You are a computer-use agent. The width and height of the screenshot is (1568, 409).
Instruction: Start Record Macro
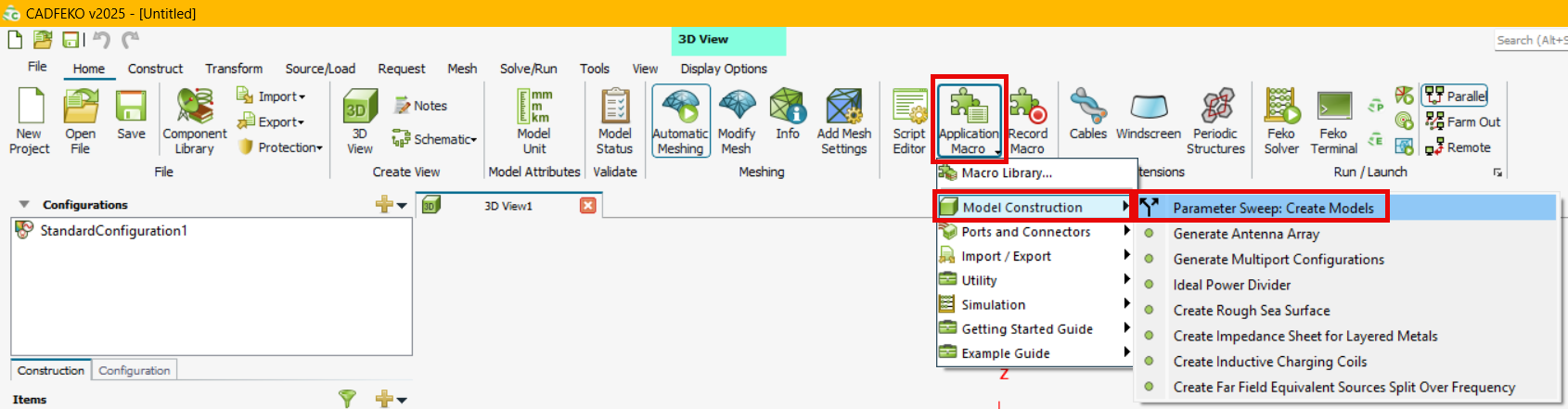coord(1028,121)
